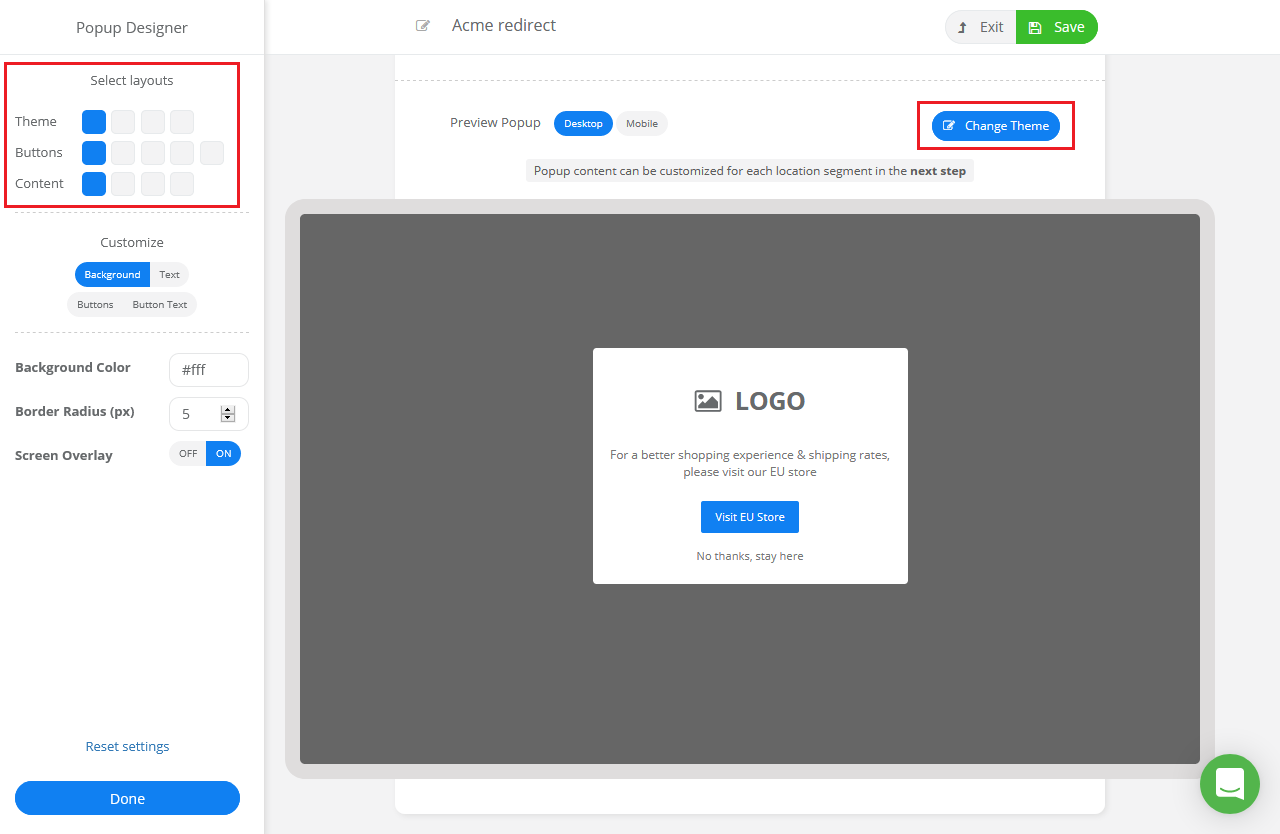Open the Buttons customization tab
Viewport: 1280px width, 834px height.
95,304
